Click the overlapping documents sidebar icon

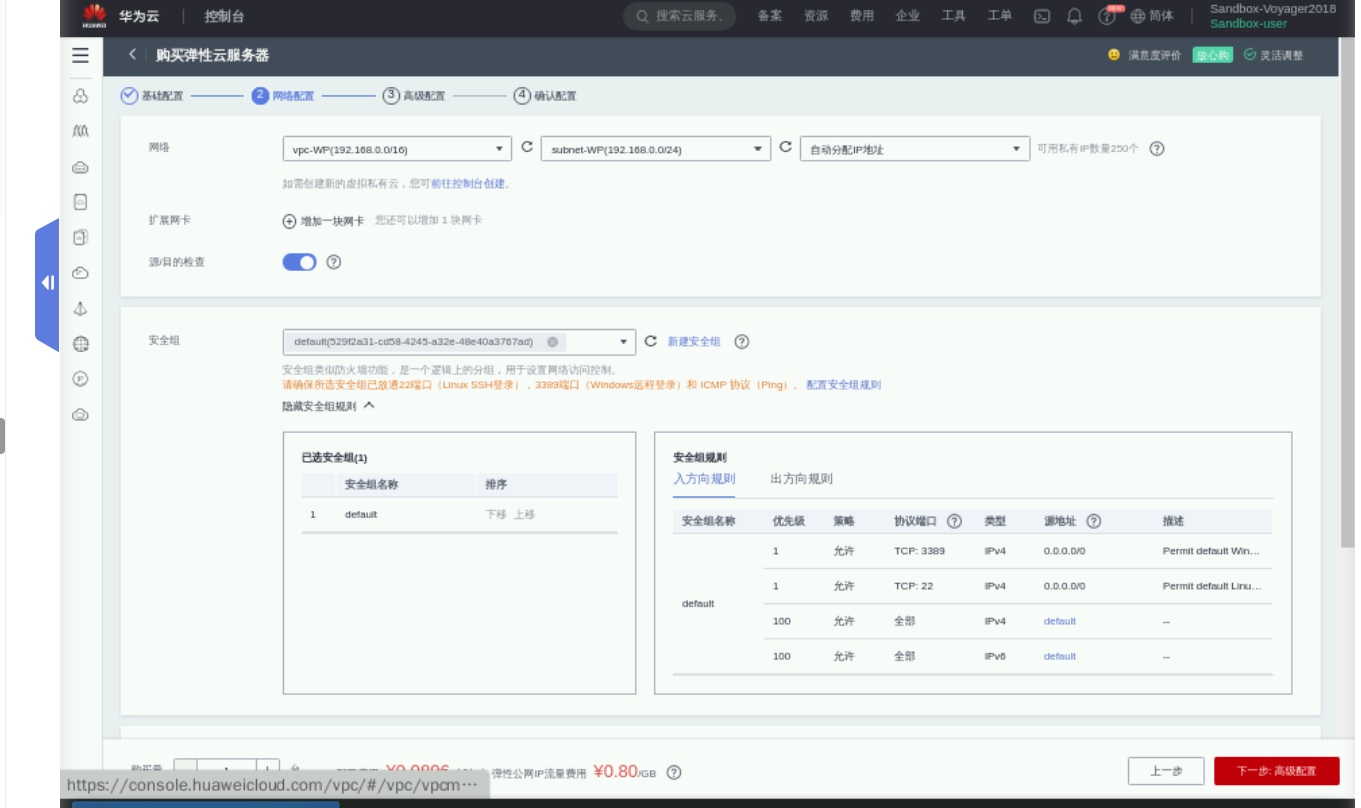click(81, 237)
